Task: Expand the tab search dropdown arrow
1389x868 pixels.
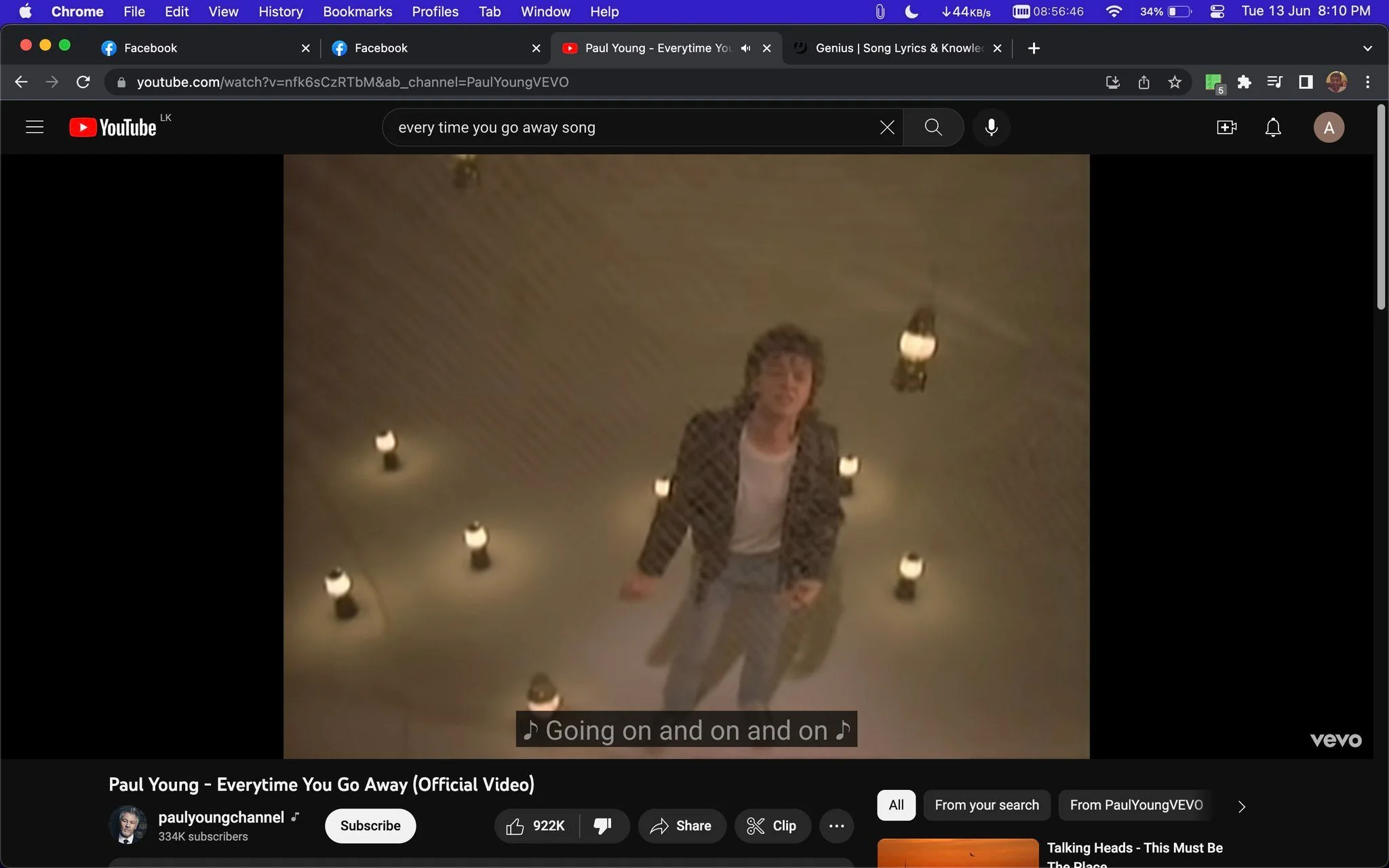Action: 1367,48
